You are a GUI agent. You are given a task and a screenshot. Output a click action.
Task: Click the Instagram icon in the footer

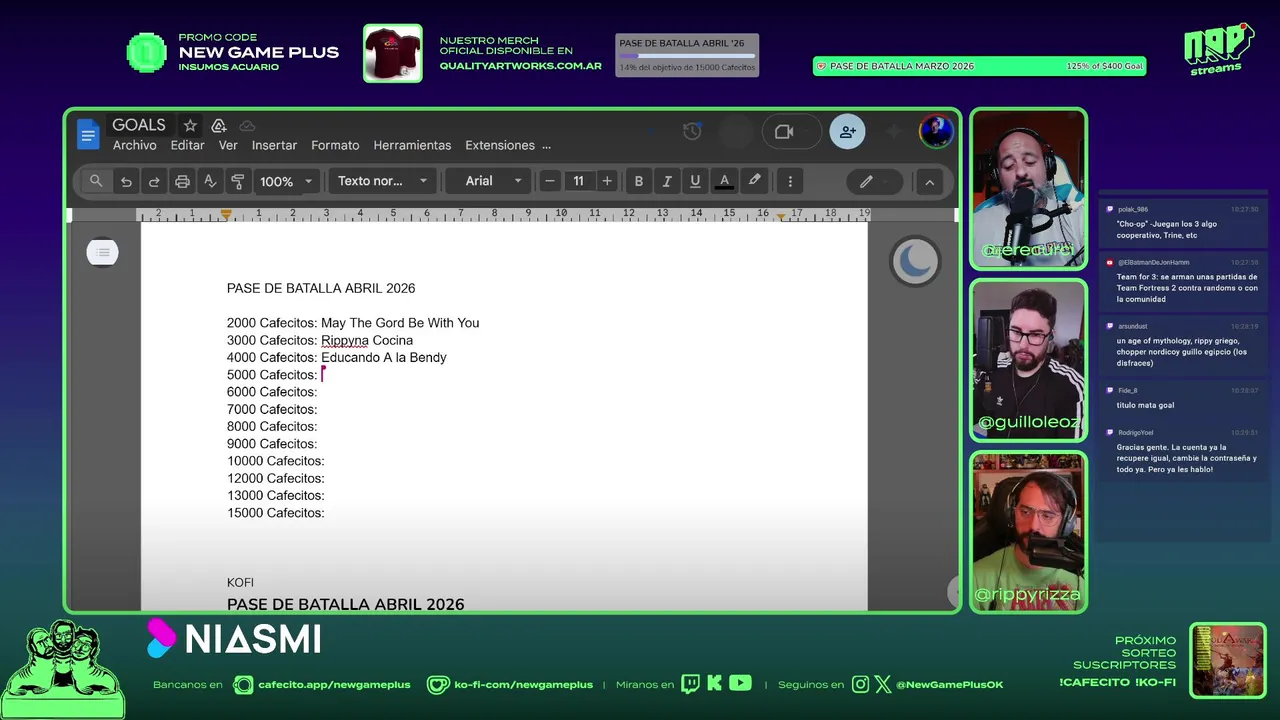click(x=861, y=685)
